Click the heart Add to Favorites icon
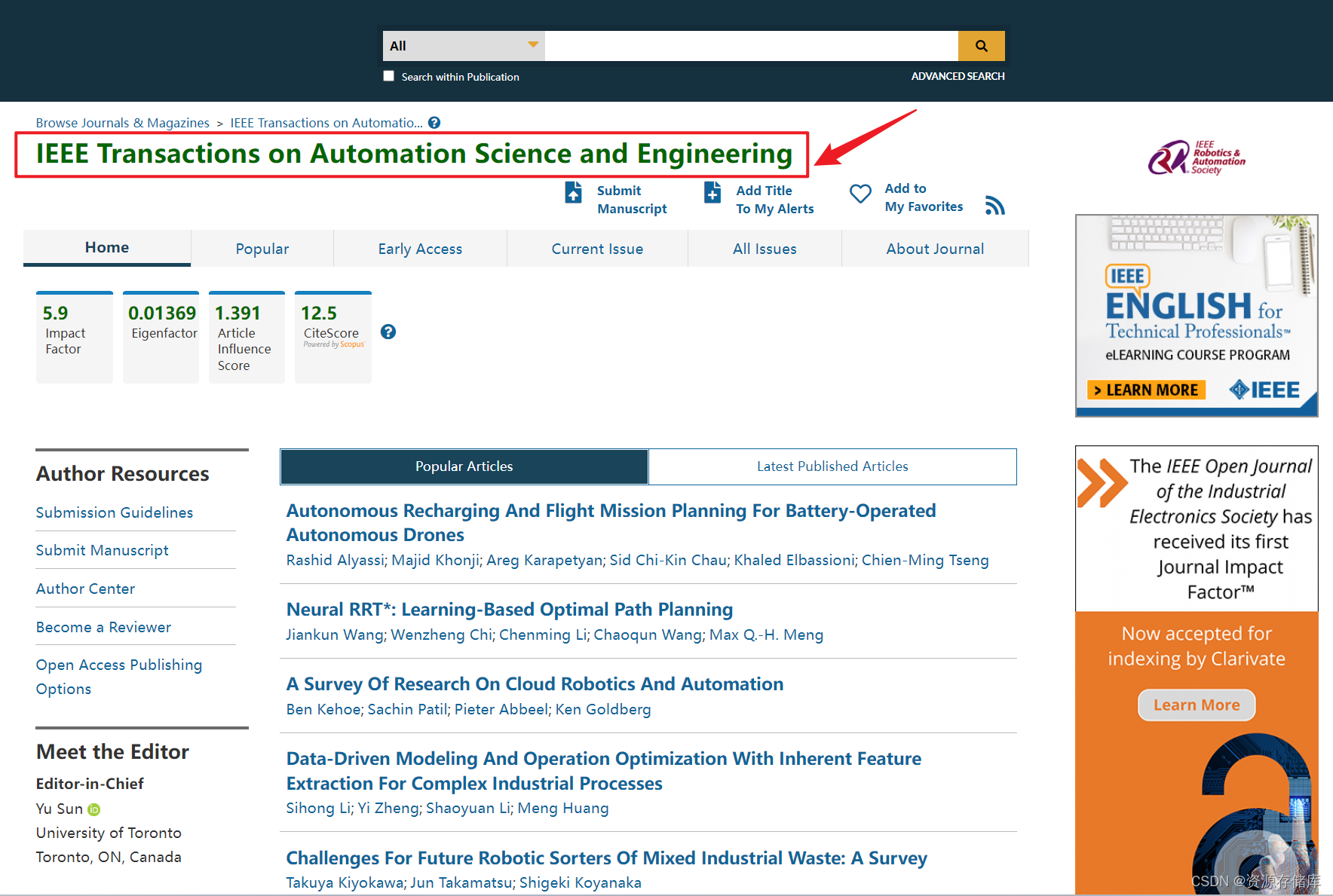 [x=860, y=194]
